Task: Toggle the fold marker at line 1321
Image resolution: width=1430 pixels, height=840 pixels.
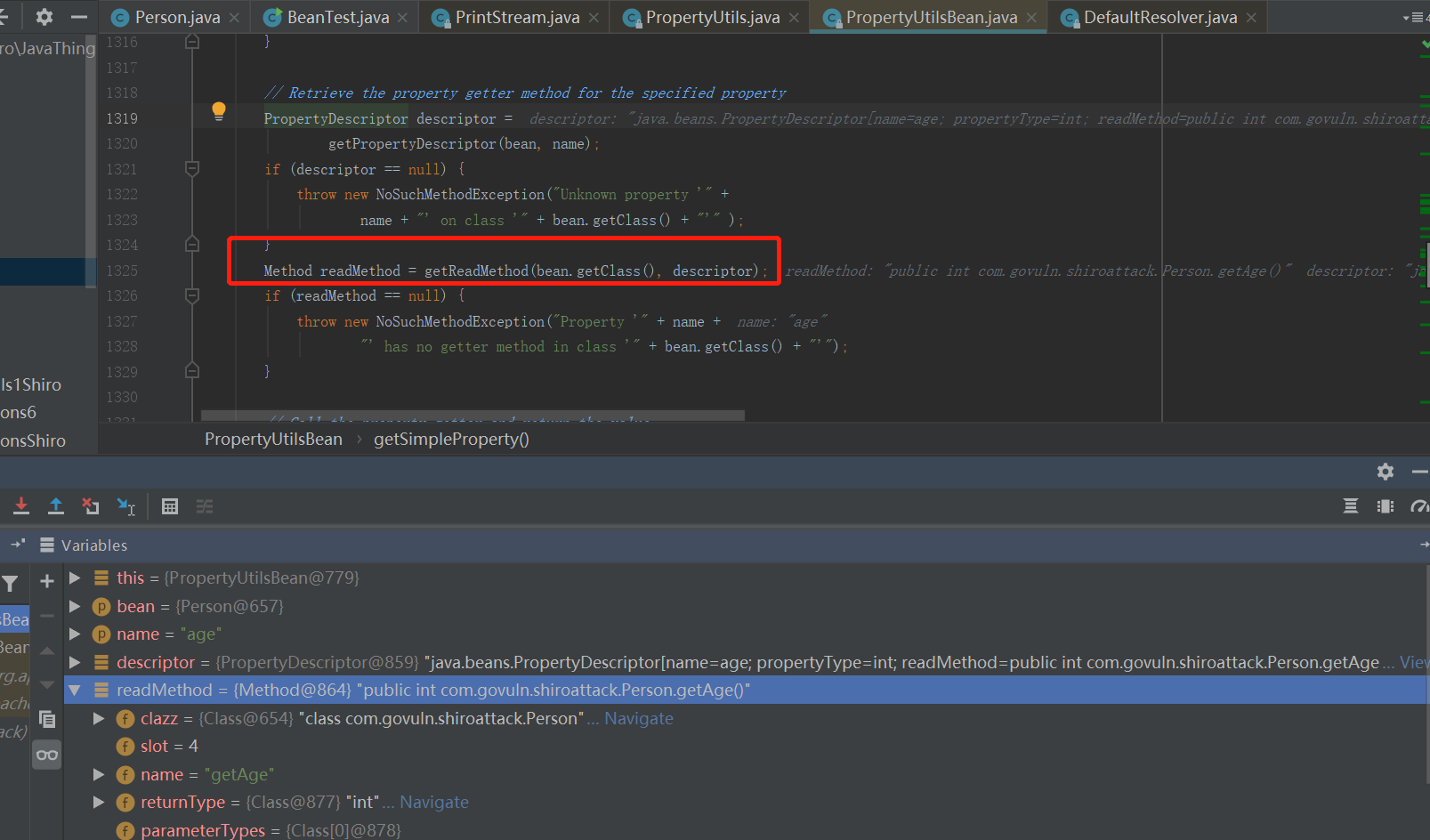Action: (x=192, y=168)
